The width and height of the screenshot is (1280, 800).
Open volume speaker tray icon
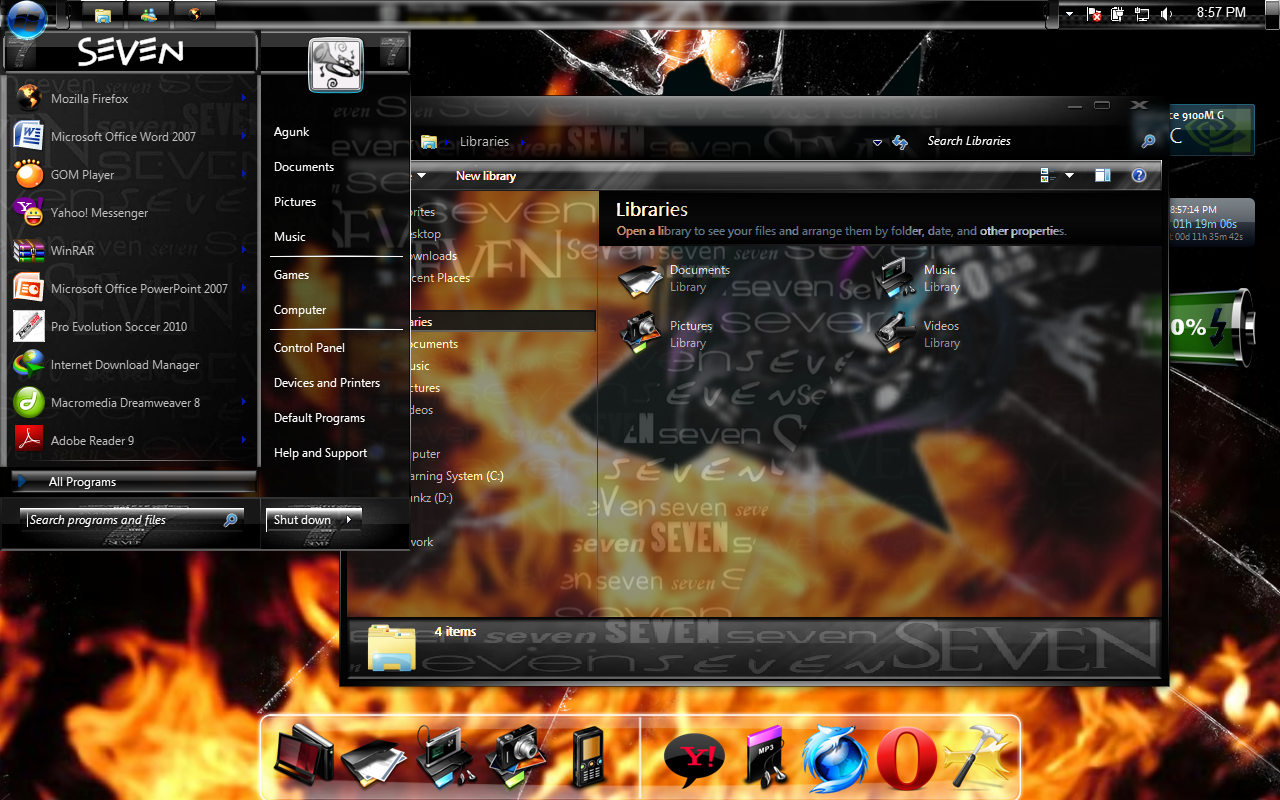click(x=1166, y=14)
